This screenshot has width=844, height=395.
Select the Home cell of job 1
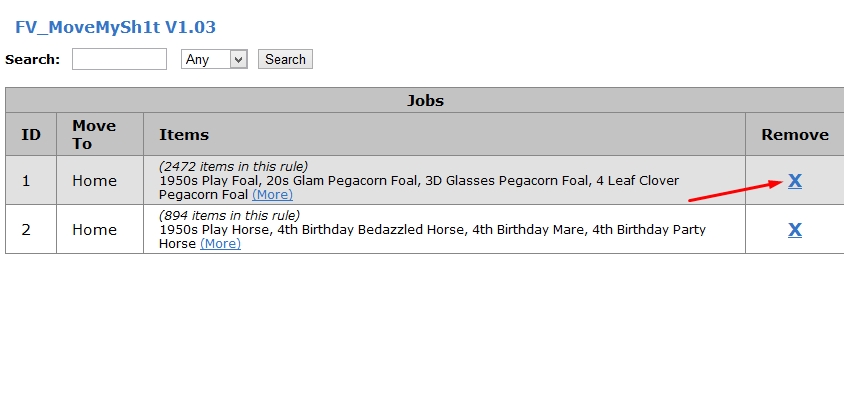pos(94,181)
